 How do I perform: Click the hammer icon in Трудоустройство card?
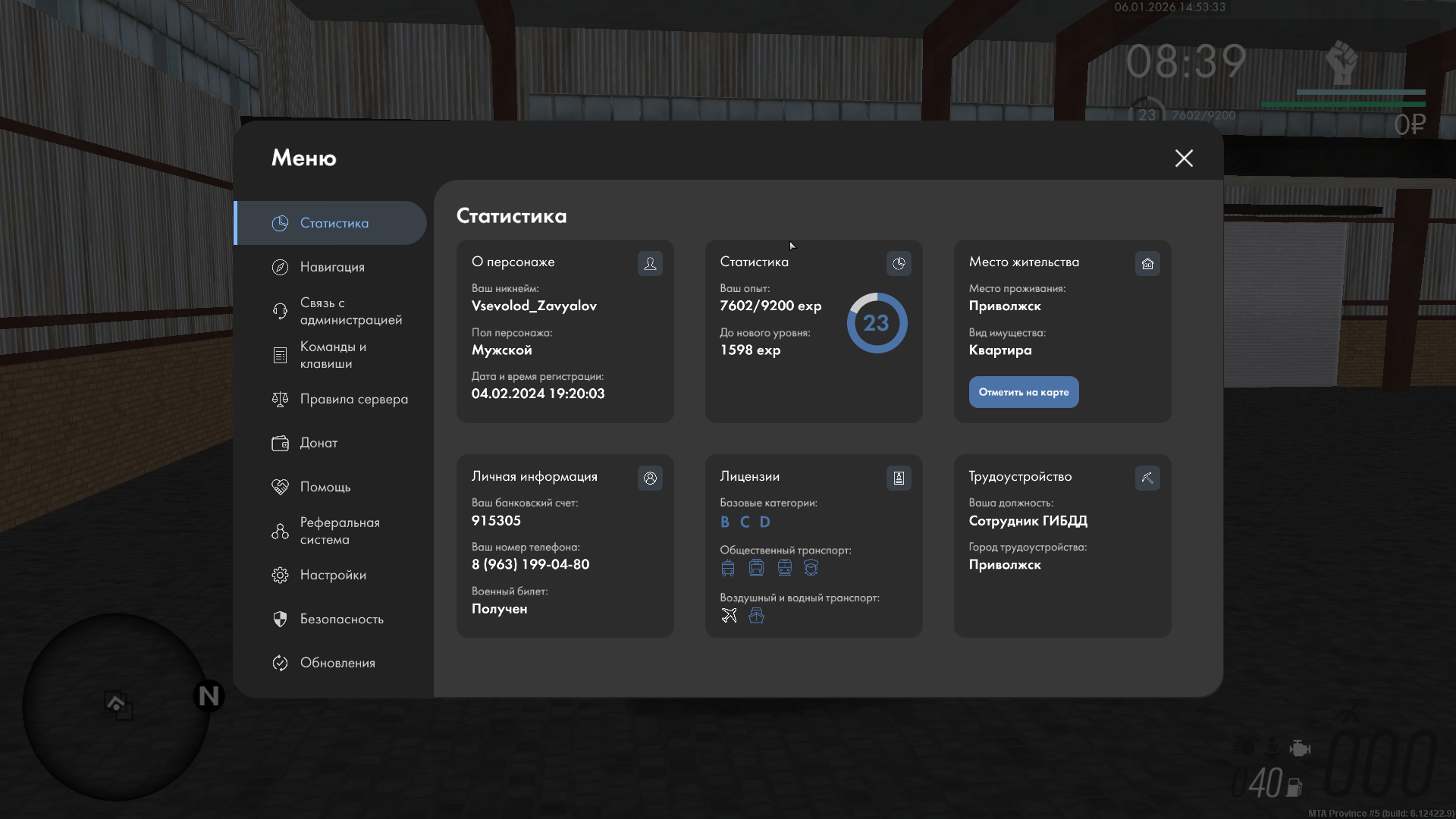pos(1147,478)
